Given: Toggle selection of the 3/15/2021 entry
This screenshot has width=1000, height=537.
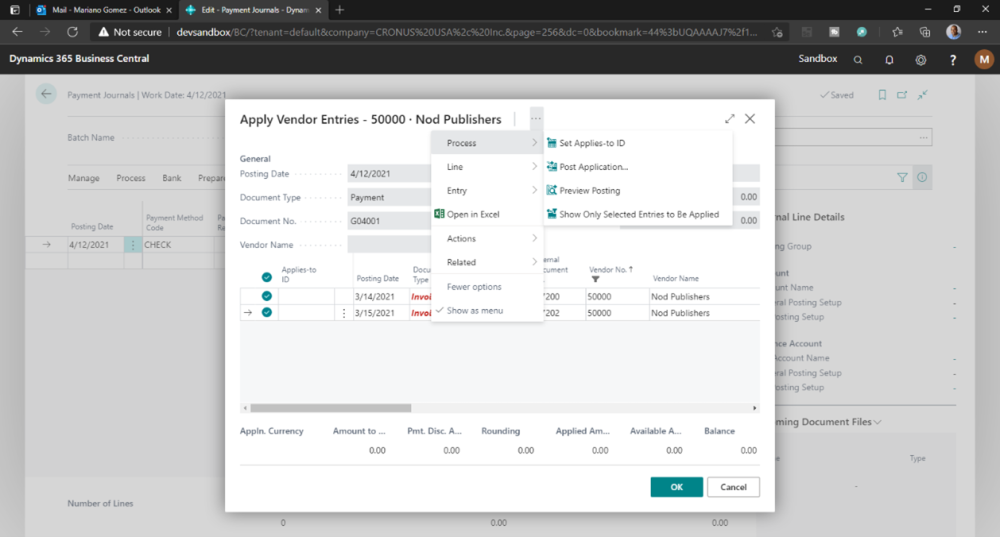Looking at the screenshot, I should click(267, 313).
